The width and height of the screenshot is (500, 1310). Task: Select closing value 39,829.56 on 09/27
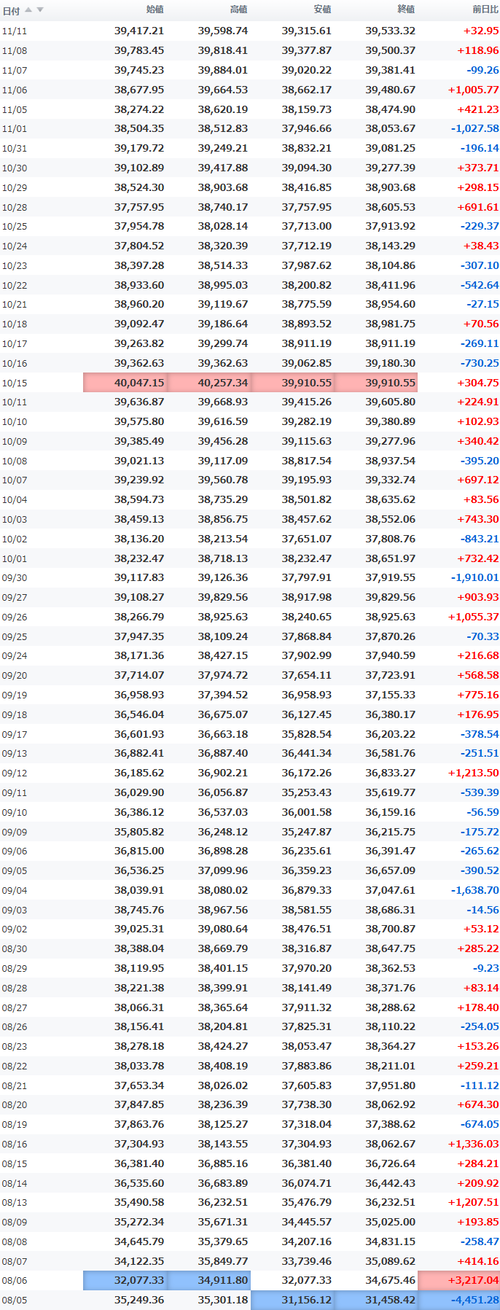390,596
